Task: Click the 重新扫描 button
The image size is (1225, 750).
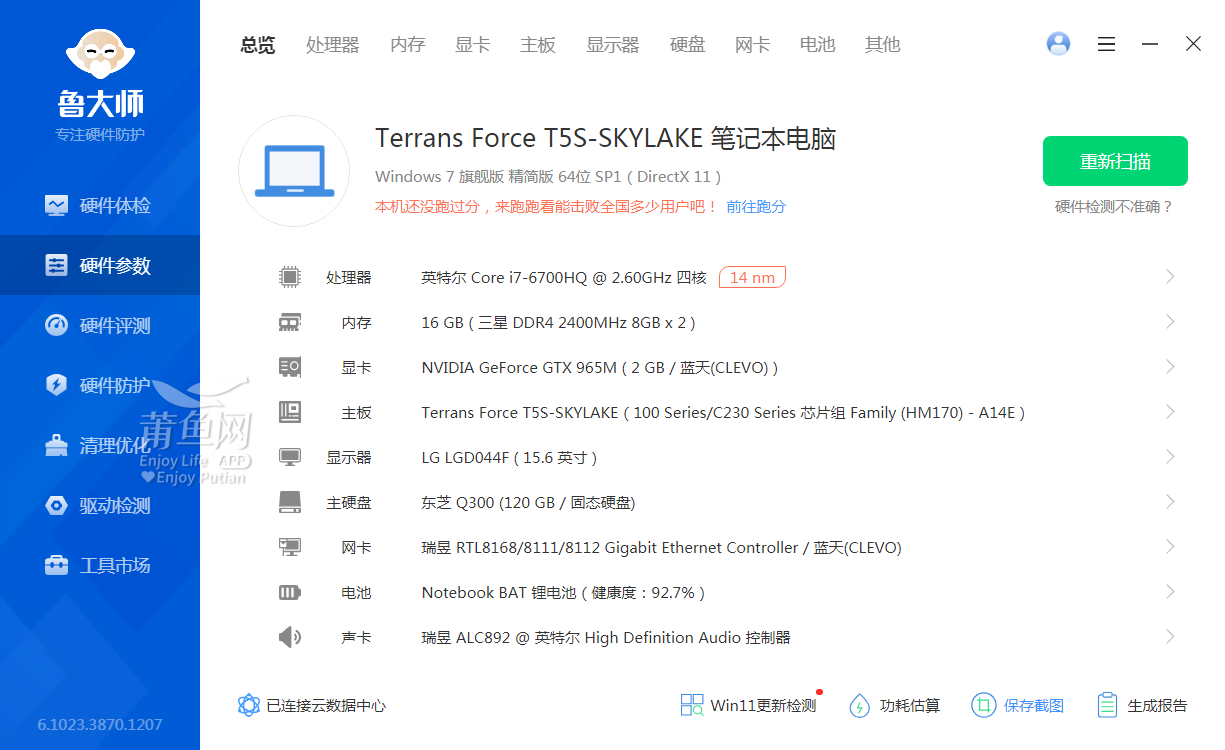Action: (1115, 161)
